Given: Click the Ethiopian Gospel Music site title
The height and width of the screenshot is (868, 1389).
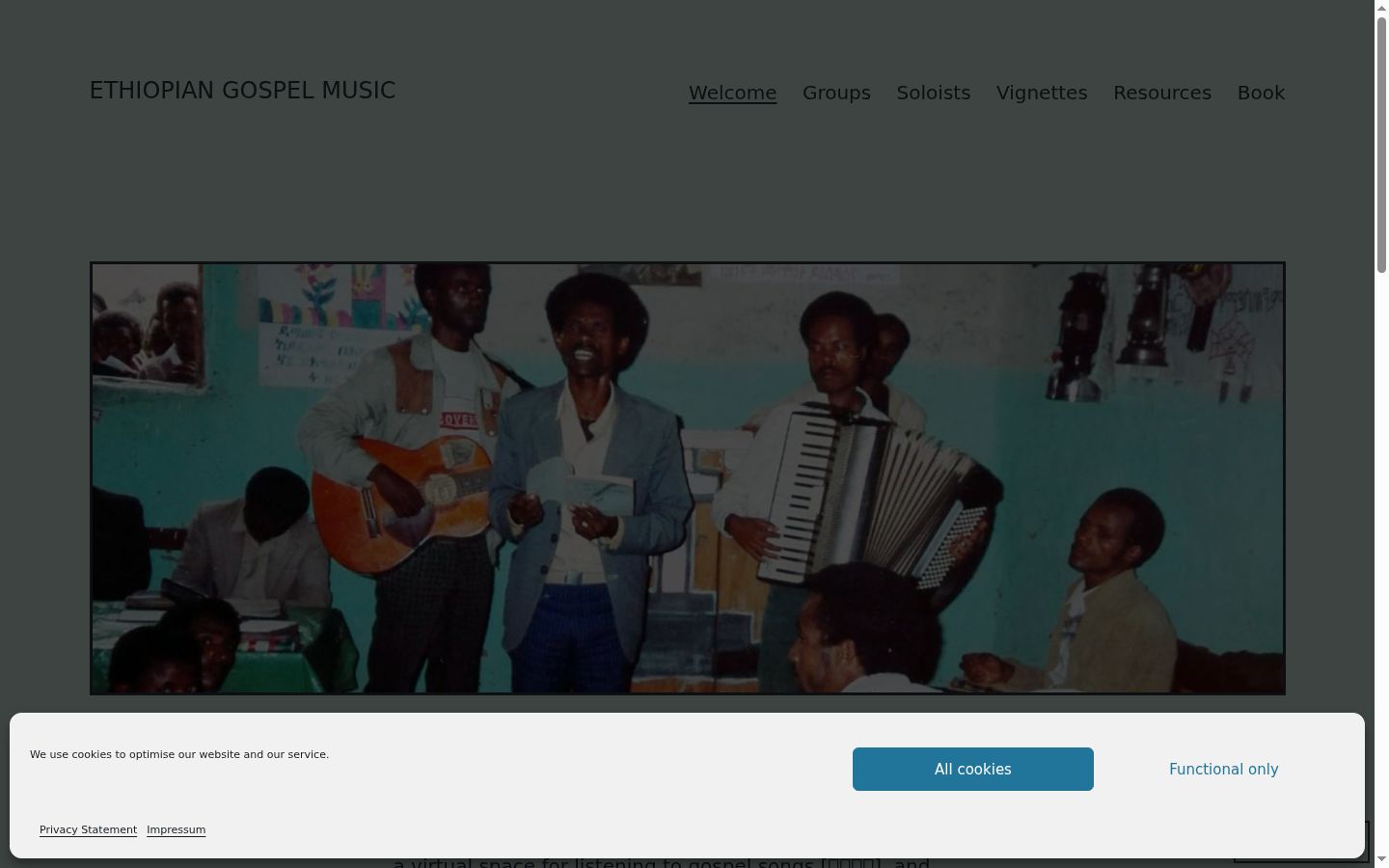Looking at the screenshot, I should 243,91.
